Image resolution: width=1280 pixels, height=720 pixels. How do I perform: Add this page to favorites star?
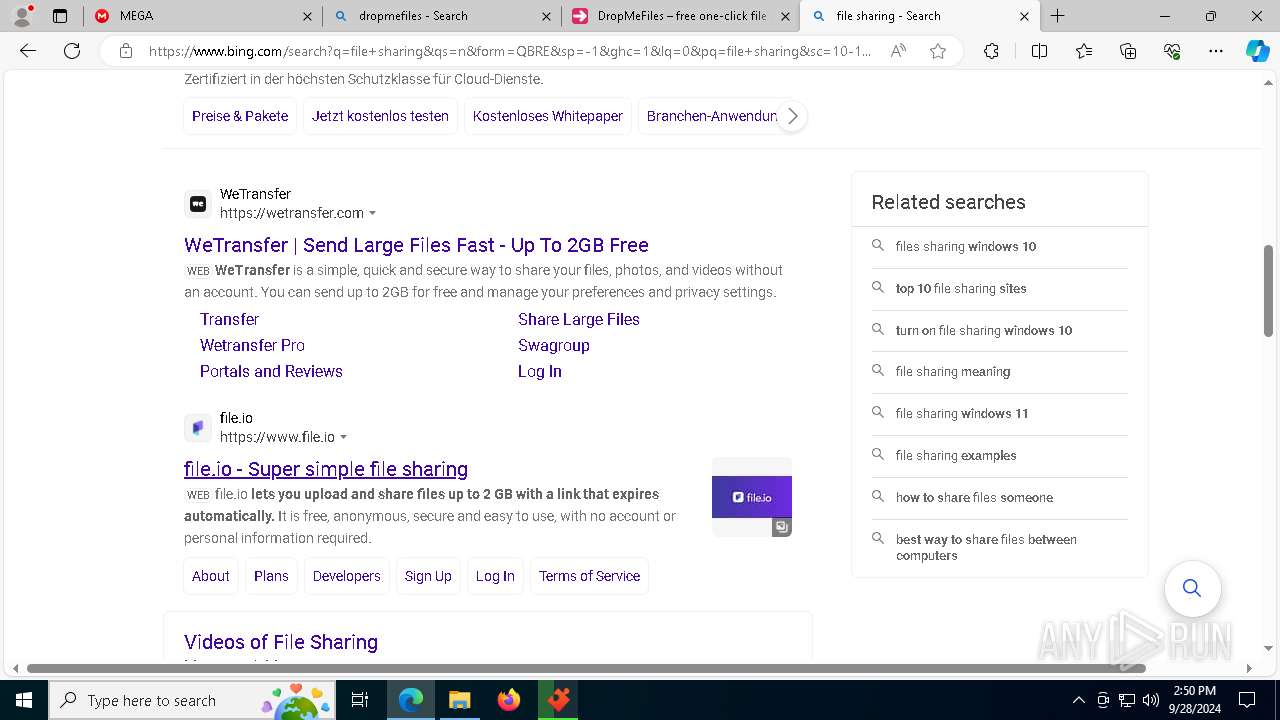(938, 51)
